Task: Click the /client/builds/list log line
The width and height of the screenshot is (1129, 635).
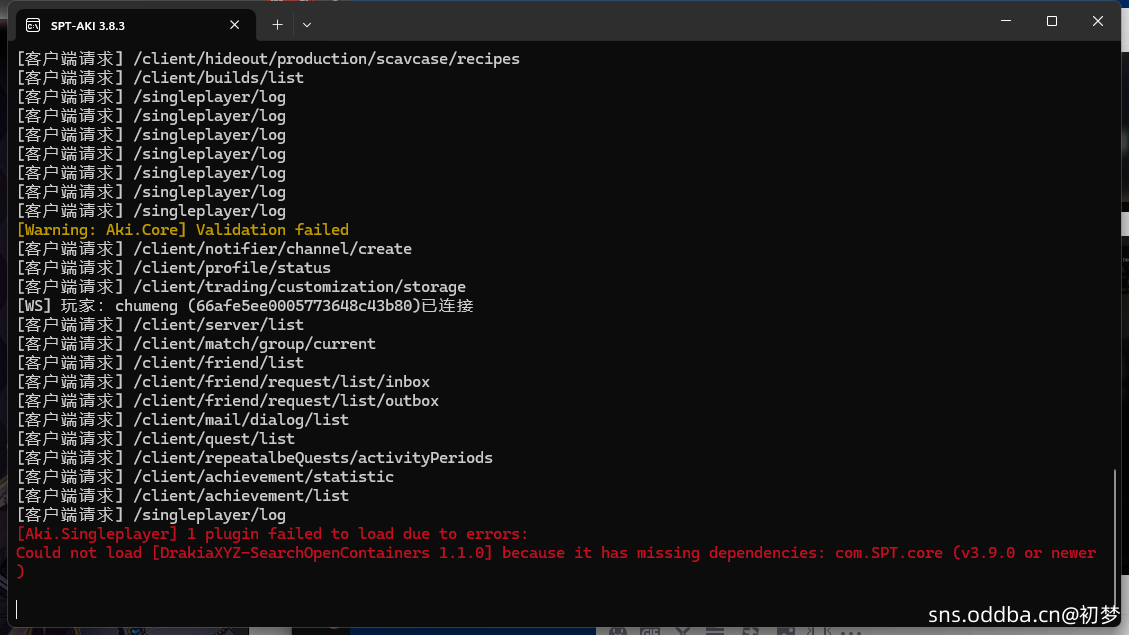Action: pyautogui.click(x=160, y=78)
